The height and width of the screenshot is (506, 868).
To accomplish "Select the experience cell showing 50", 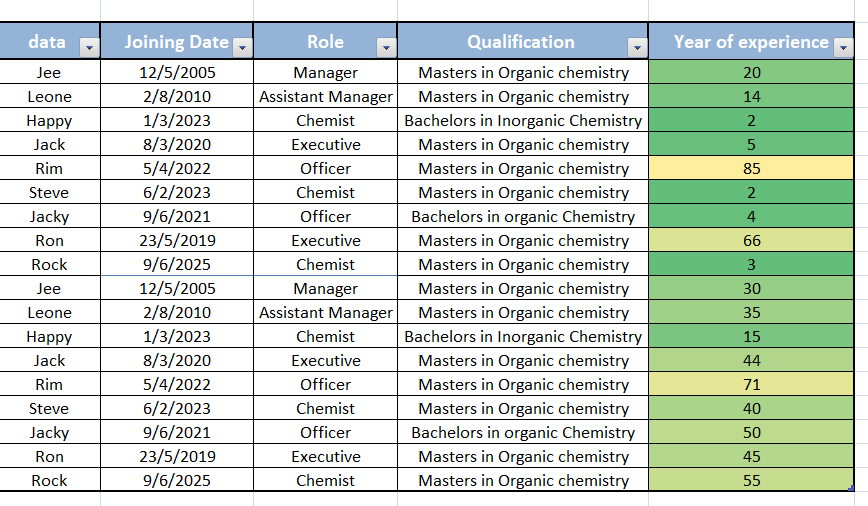I will (751, 432).
